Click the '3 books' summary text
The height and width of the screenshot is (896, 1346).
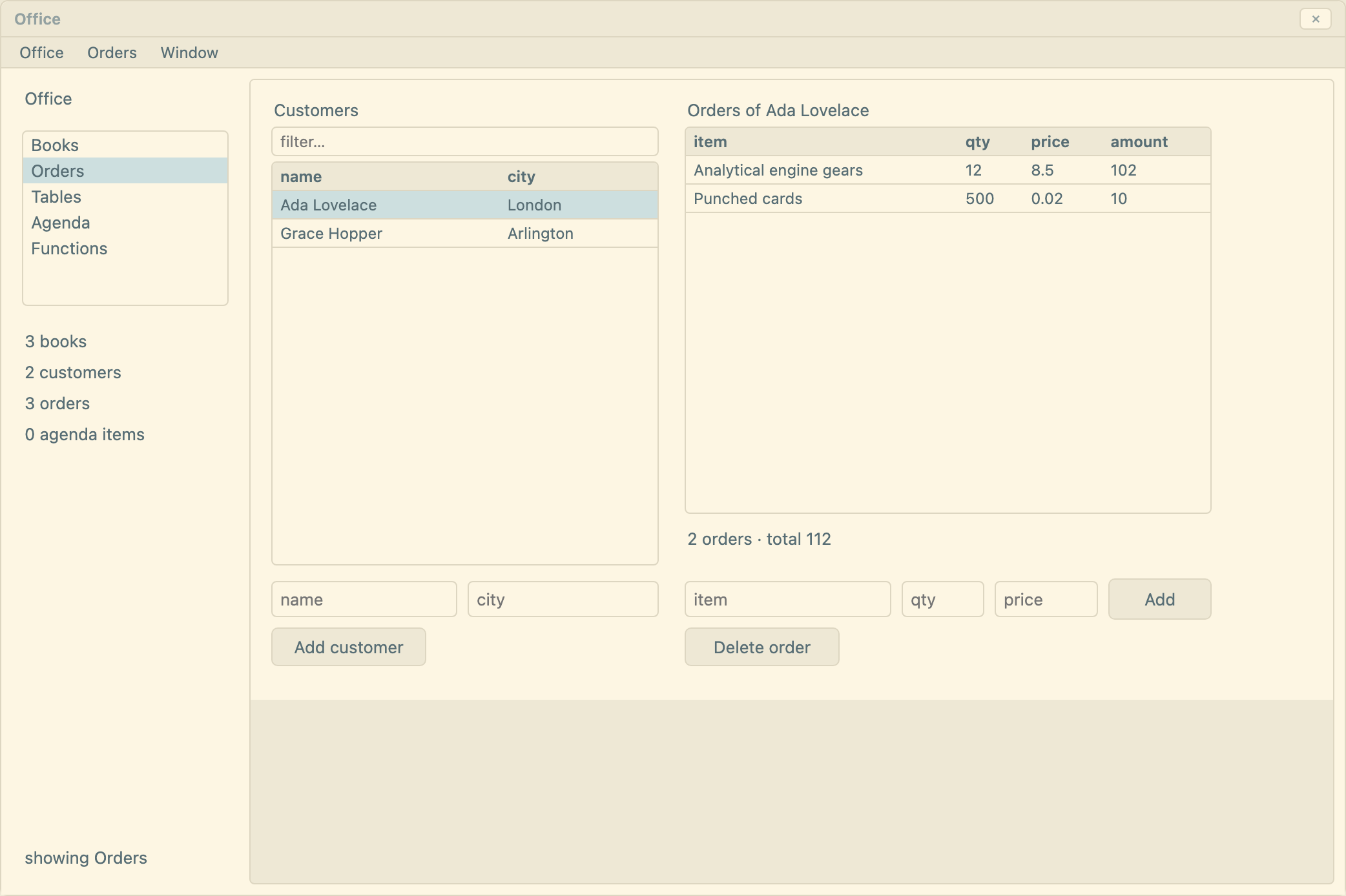click(x=56, y=341)
